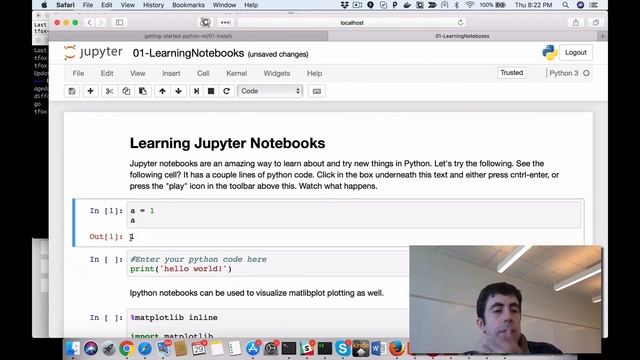Image resolution: width=640 pixels, height=360 pixels.
Task: Open Chrome from the Dock
Action: point(127,349)
